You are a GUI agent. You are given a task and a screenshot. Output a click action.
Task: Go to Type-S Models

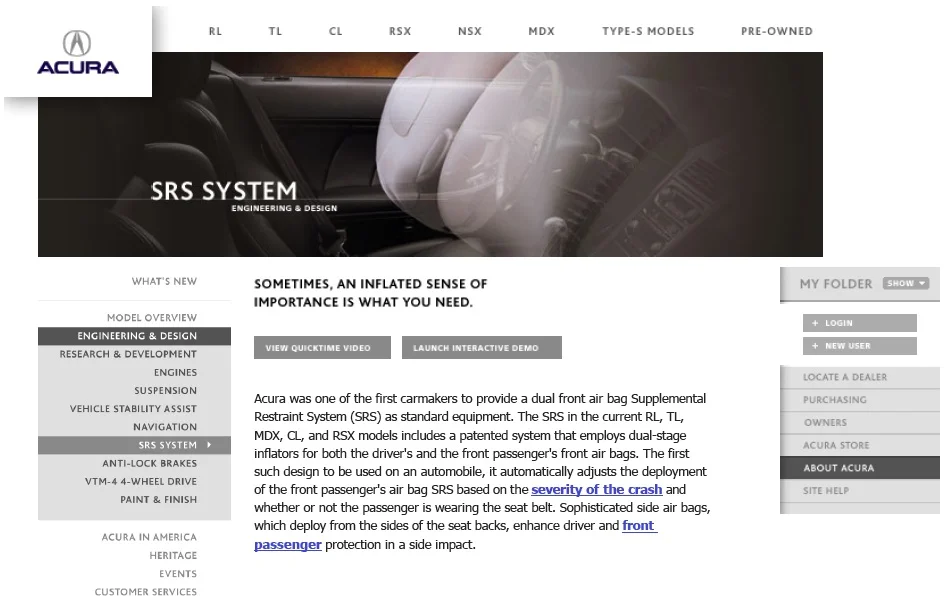pyautogui.click(x=648, y=31)
